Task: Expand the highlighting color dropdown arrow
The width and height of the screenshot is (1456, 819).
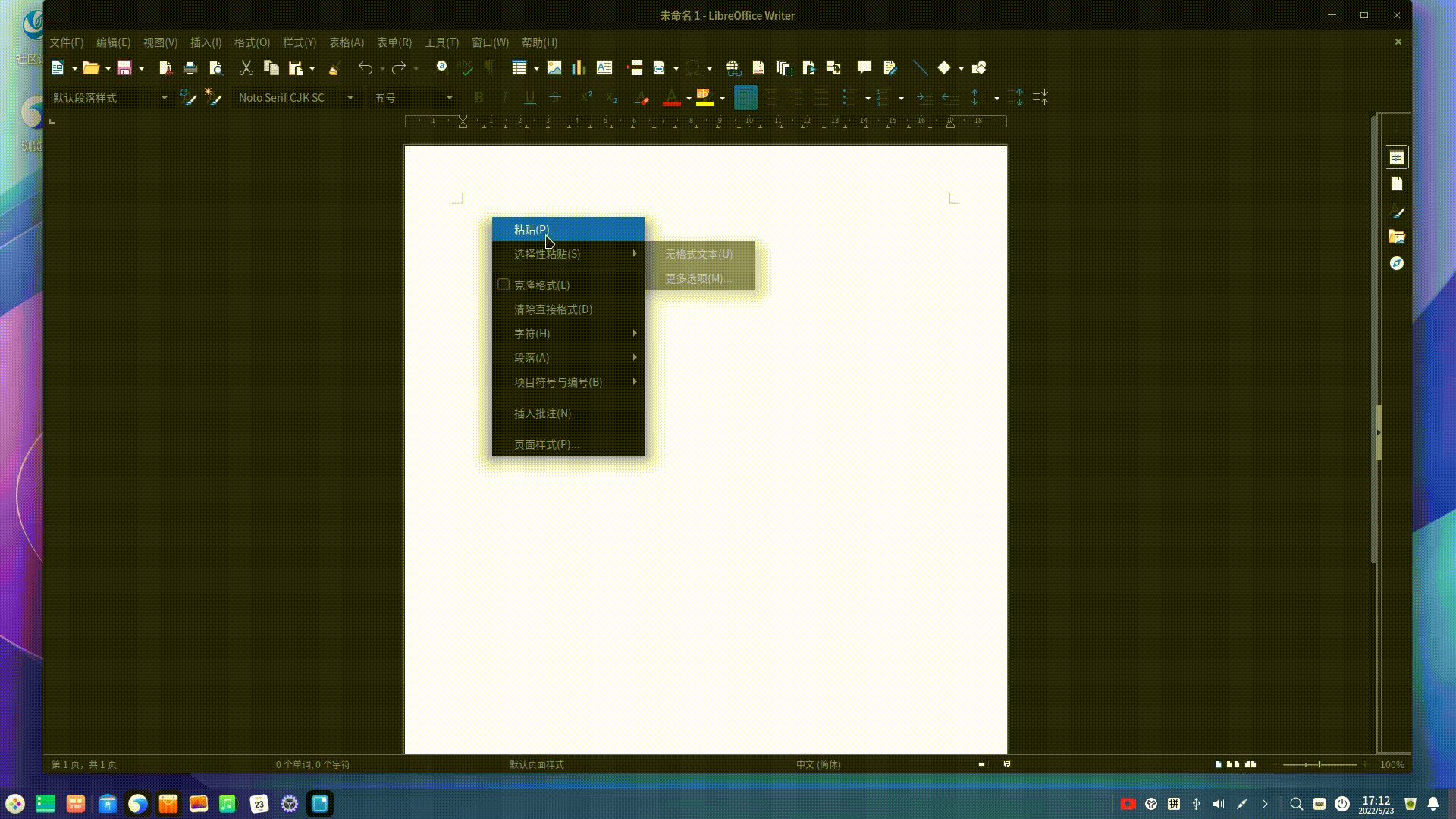Action: (722, 97)
